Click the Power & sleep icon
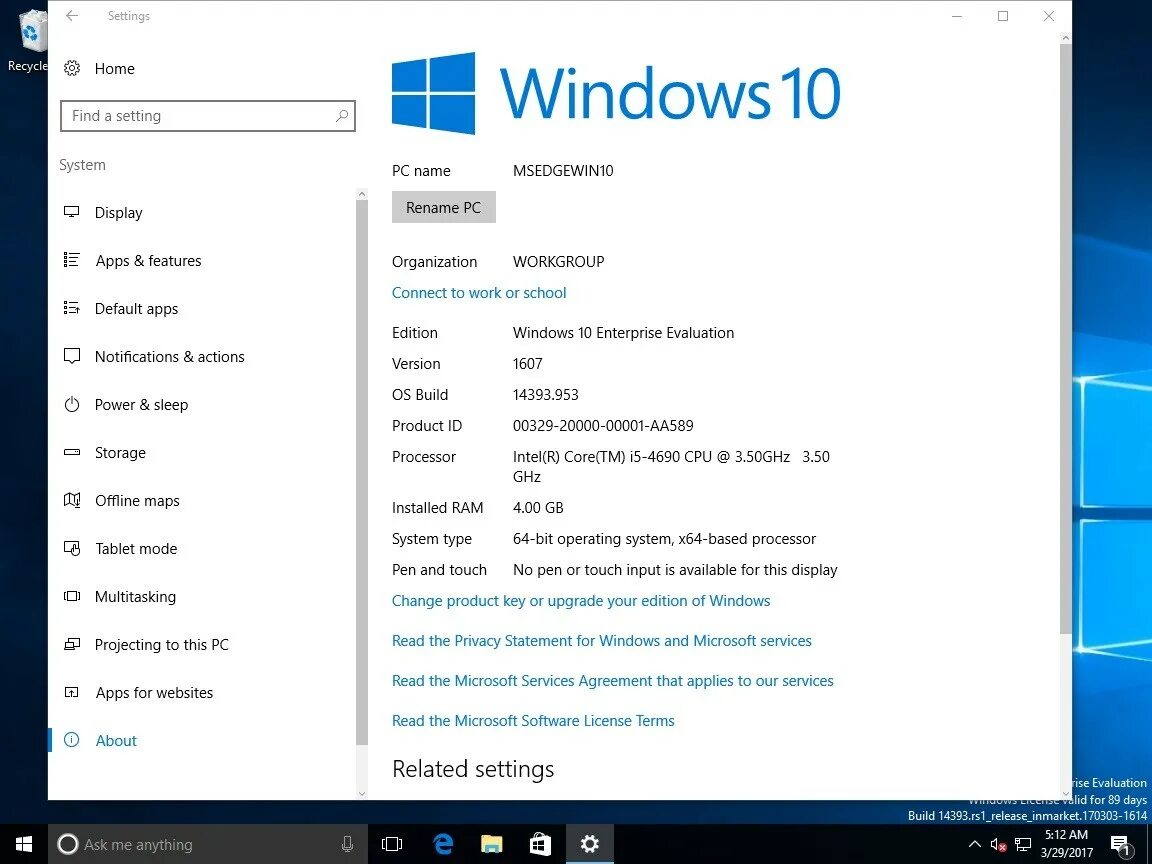Image resolution: width=1152 pixels, height=864 pixels. 71,405
